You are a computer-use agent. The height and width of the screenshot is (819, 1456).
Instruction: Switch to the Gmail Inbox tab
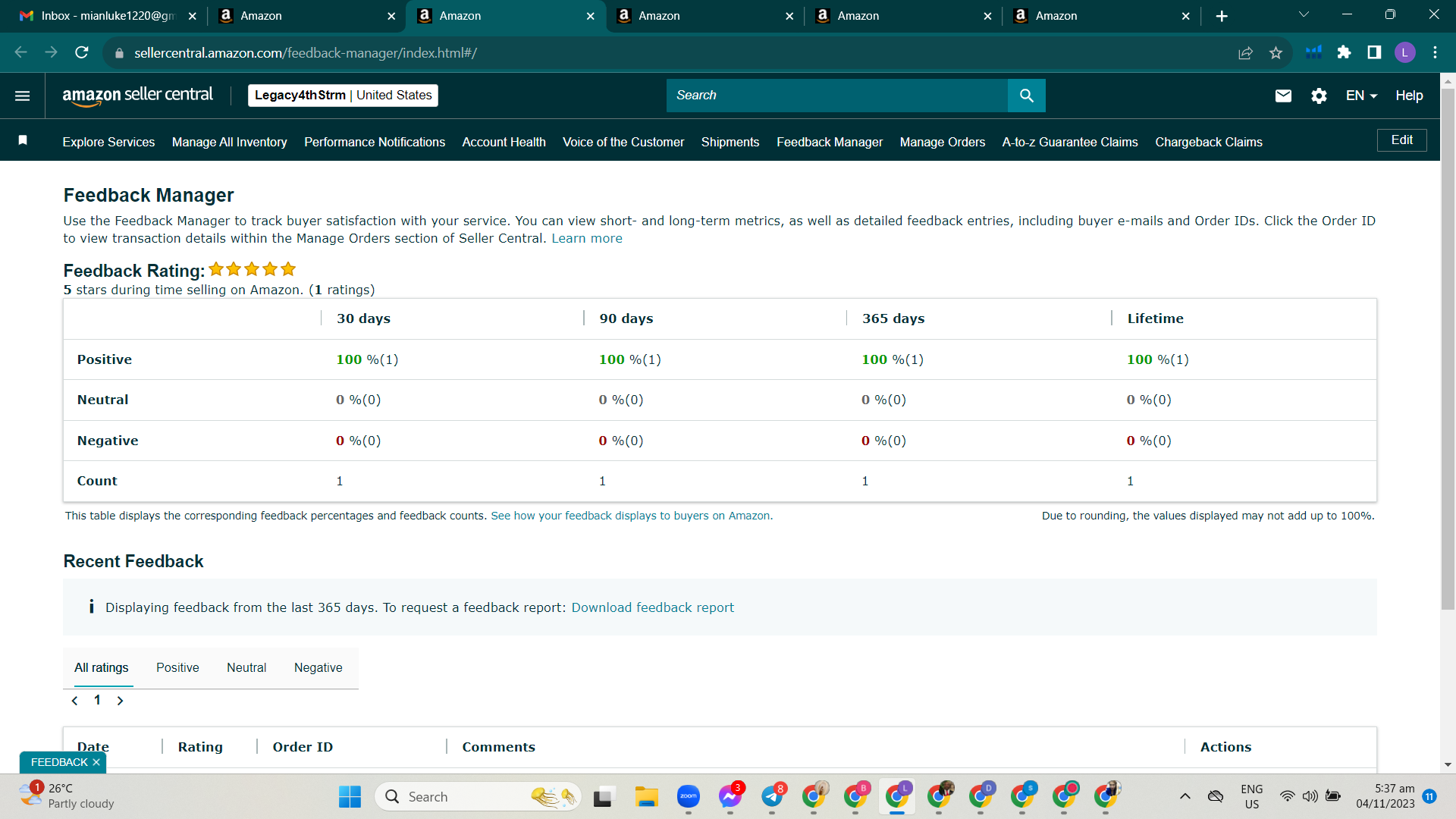tap(106, 16)
